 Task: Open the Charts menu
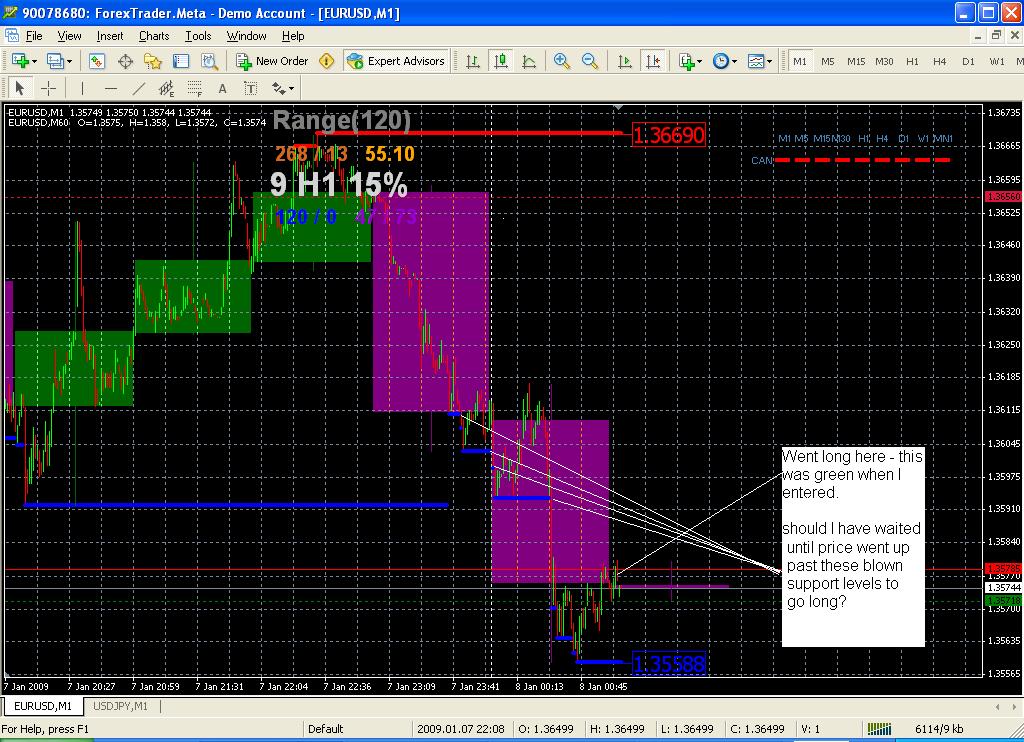(x=154, y=36)
